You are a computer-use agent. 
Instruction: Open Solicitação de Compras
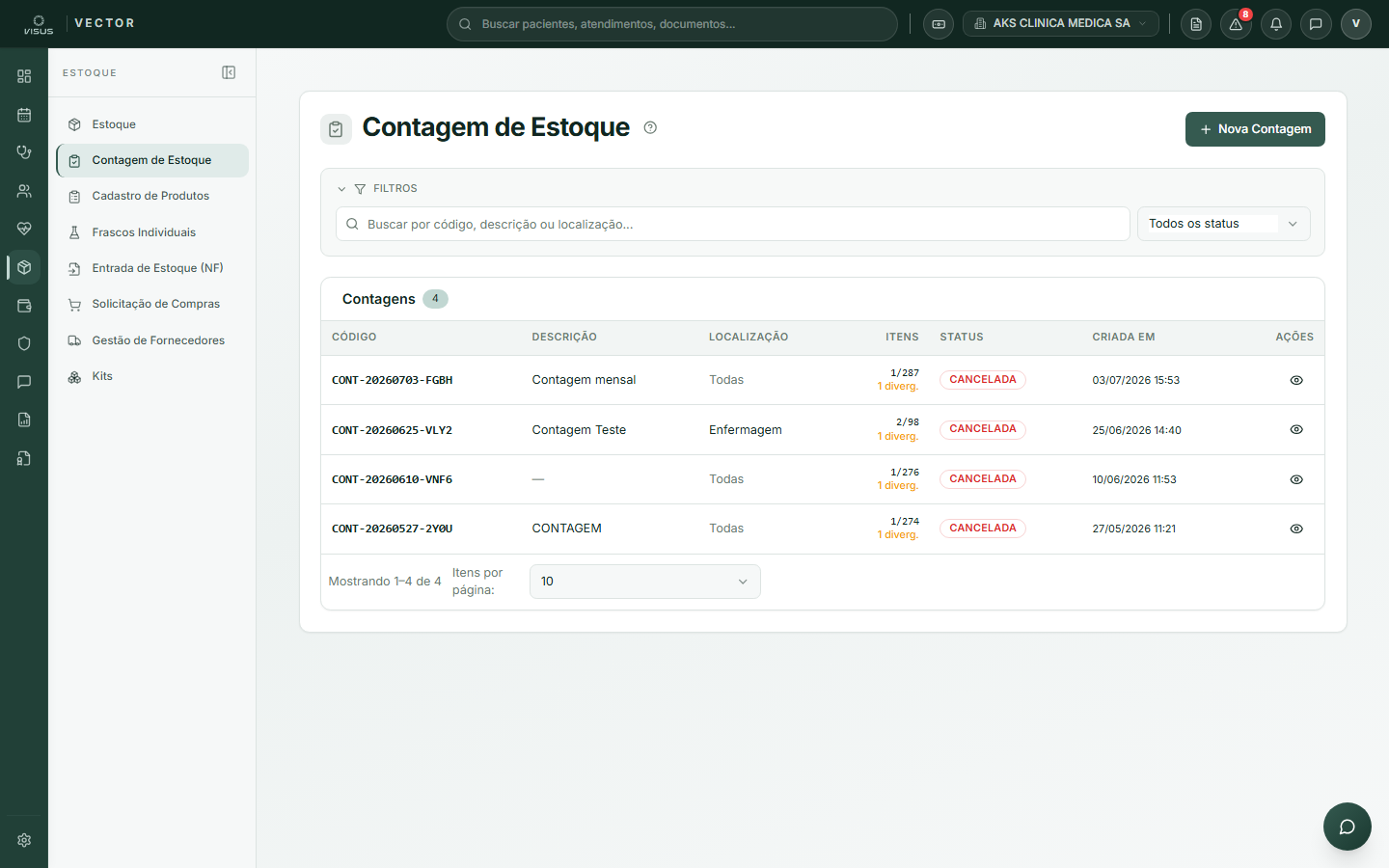(152, 304)
